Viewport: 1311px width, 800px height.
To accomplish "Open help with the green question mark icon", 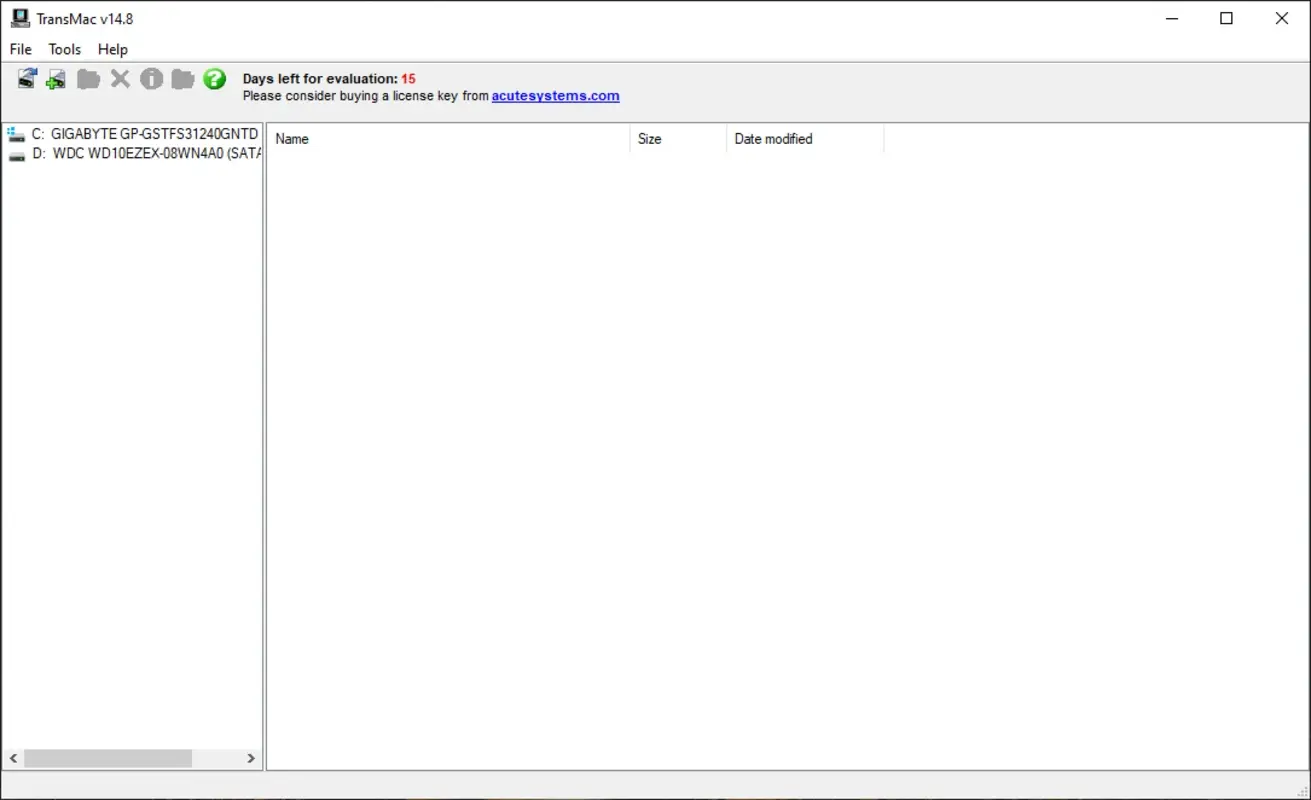I will 214,78.
